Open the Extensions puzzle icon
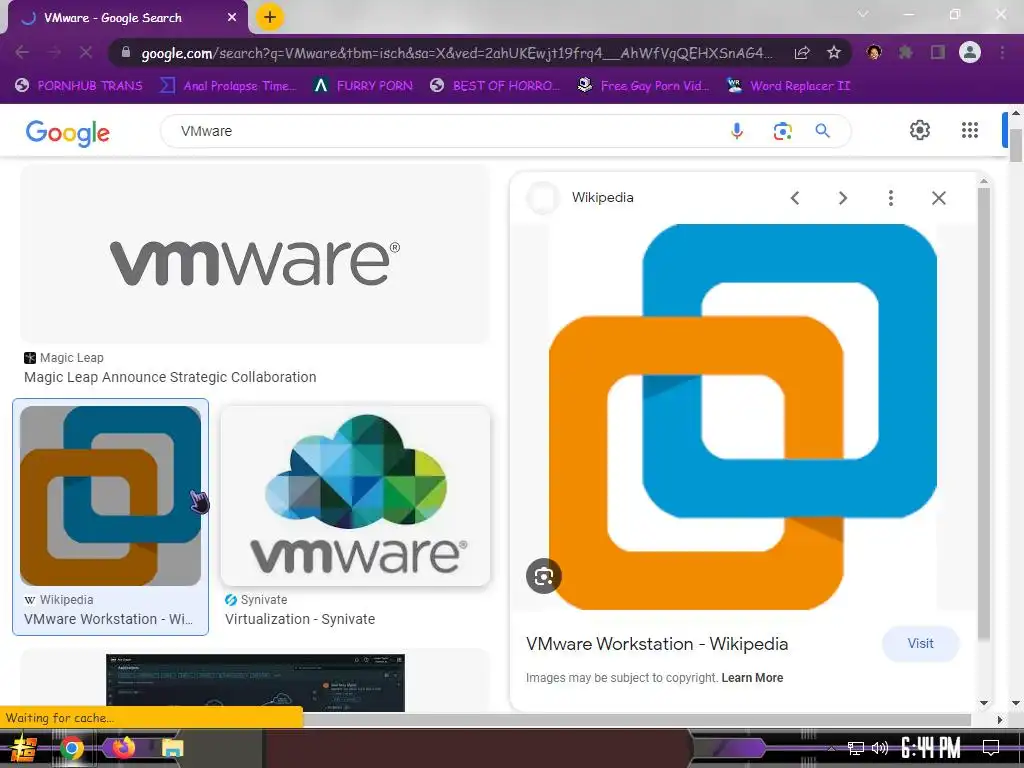This screenshot has height=768, width=1024. [905, 52]
